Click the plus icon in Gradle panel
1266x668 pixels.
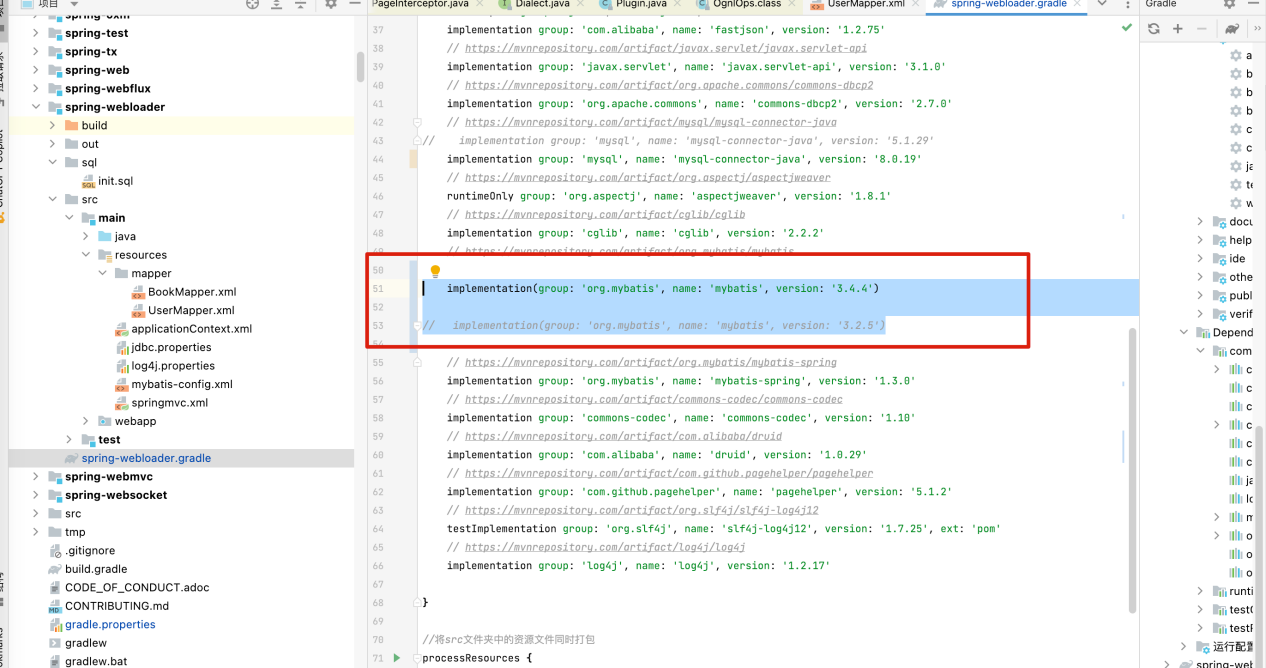point(1178,29)
